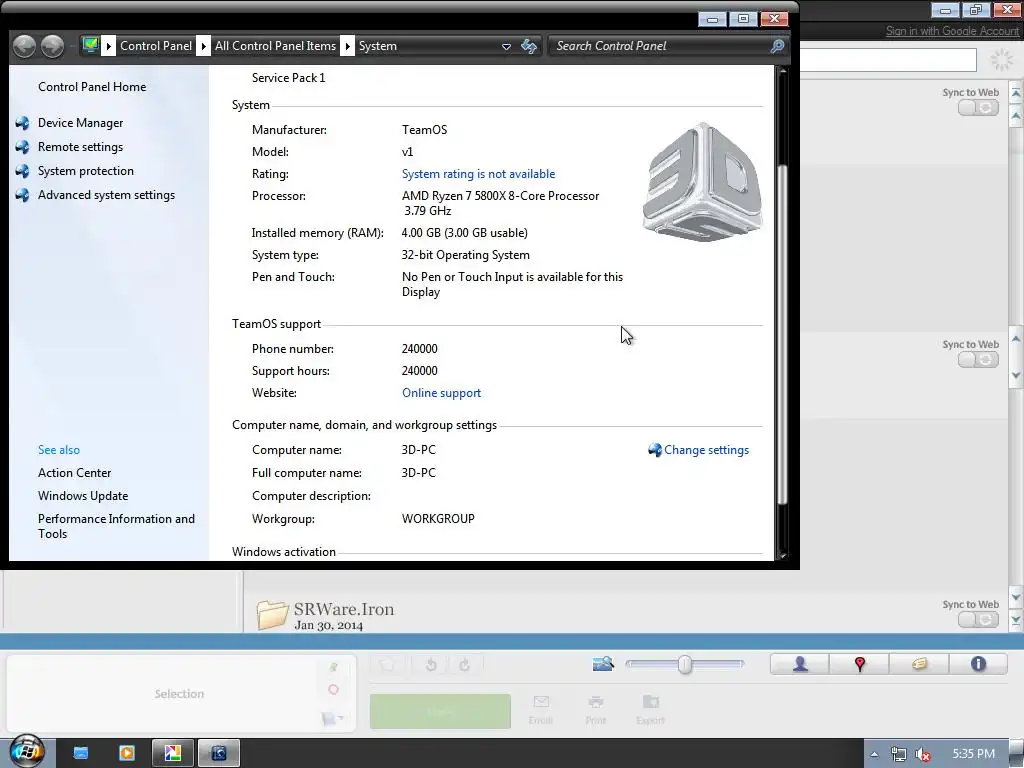Click the magnifier icon in Search Control Panel
Image resolution: width=1024 pixels, height=768 pixels.
[x=776, y=46]
